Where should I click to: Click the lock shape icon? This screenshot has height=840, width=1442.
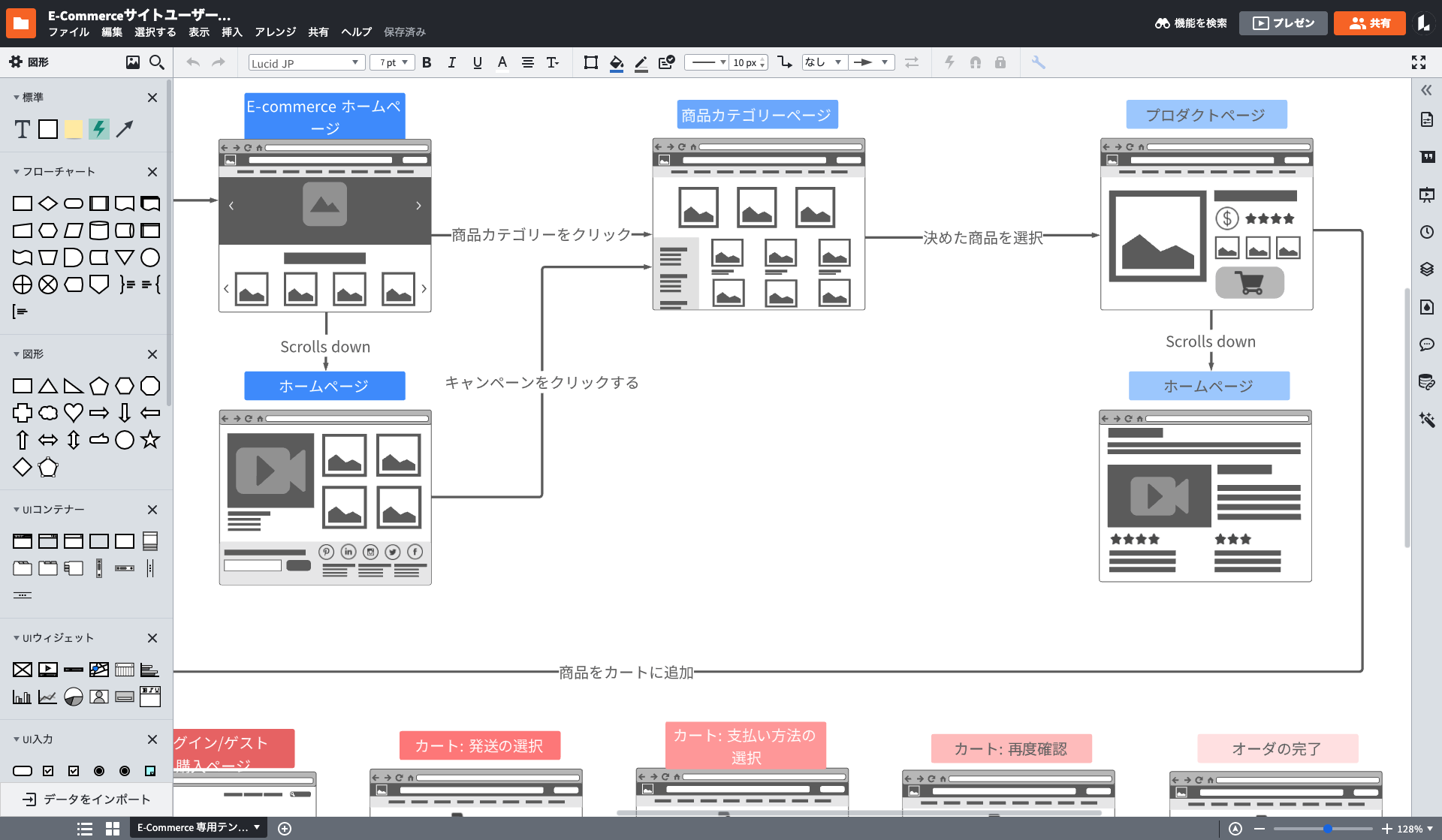(x=1000, y=63)
